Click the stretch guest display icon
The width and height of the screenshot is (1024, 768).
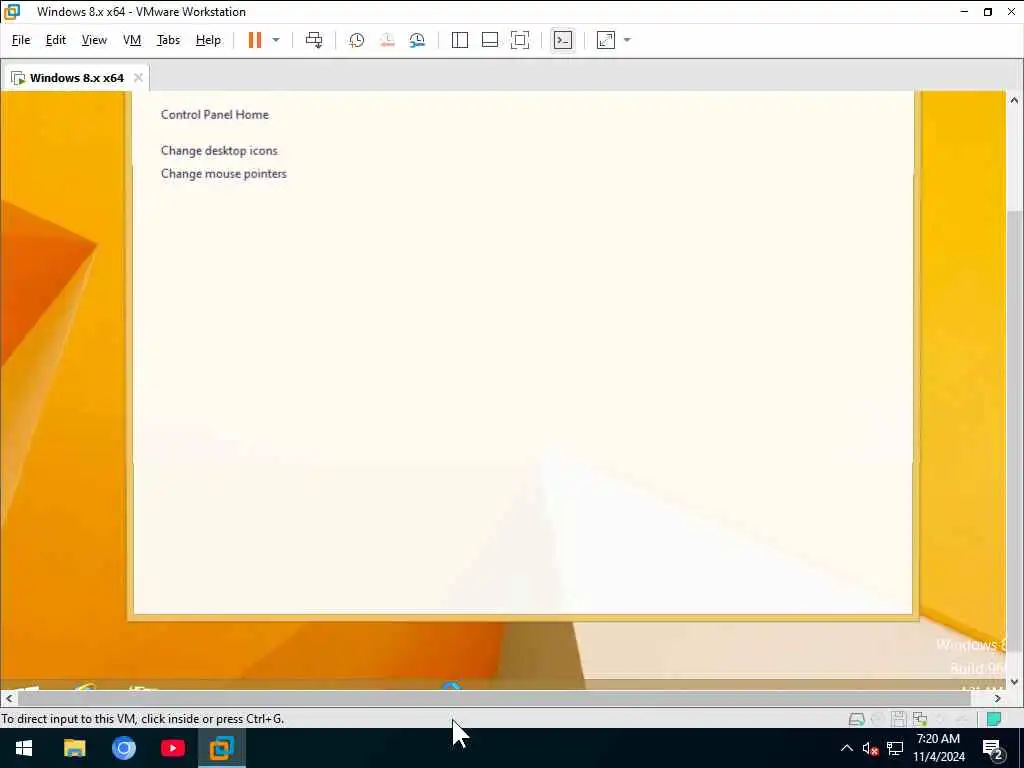click(x=606, y=40)
